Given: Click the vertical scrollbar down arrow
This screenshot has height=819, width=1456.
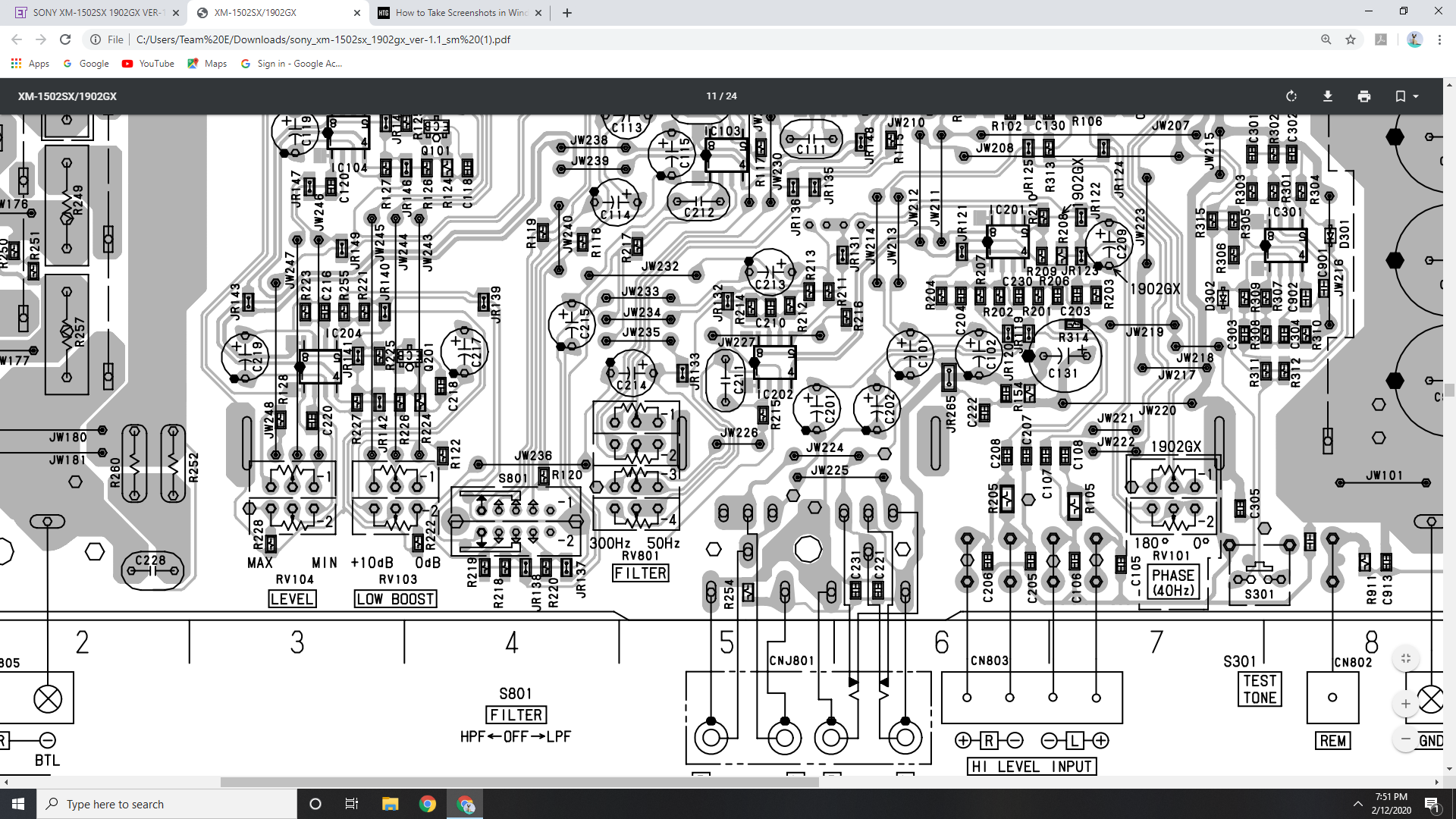Looking at the screenshot, I should tap(1449, 769).
